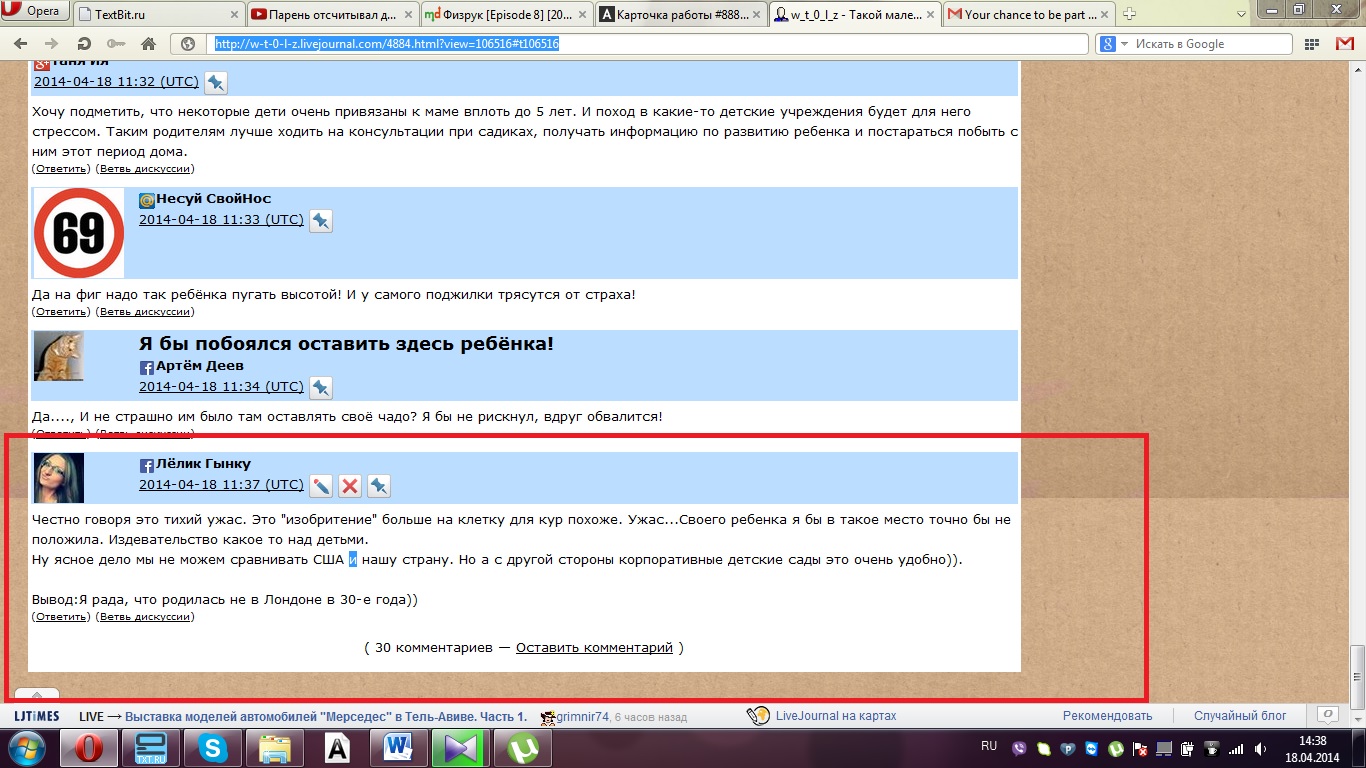Click the password manager key icon
The width and height of the screenshot is (1366, 768).
pos(115,44)
